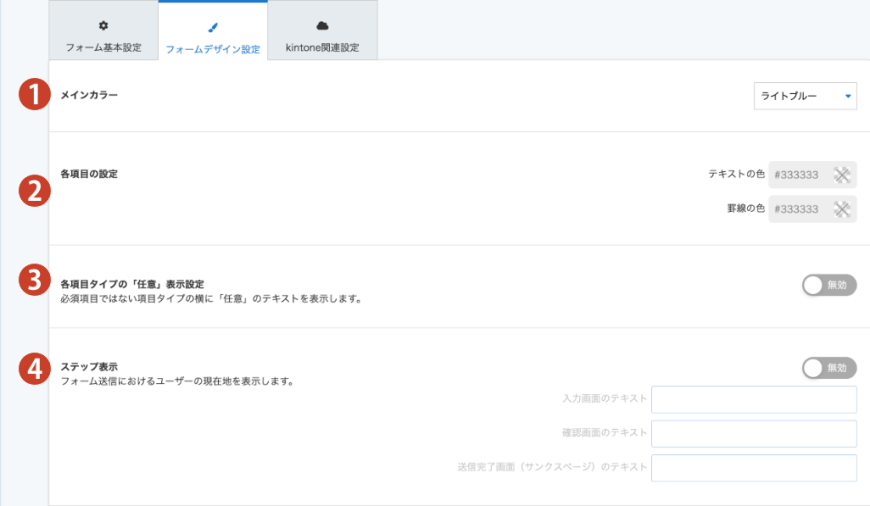Click the テキストの色 label
870x506 pixels.
pyautogui.click(x=736, y=174)
